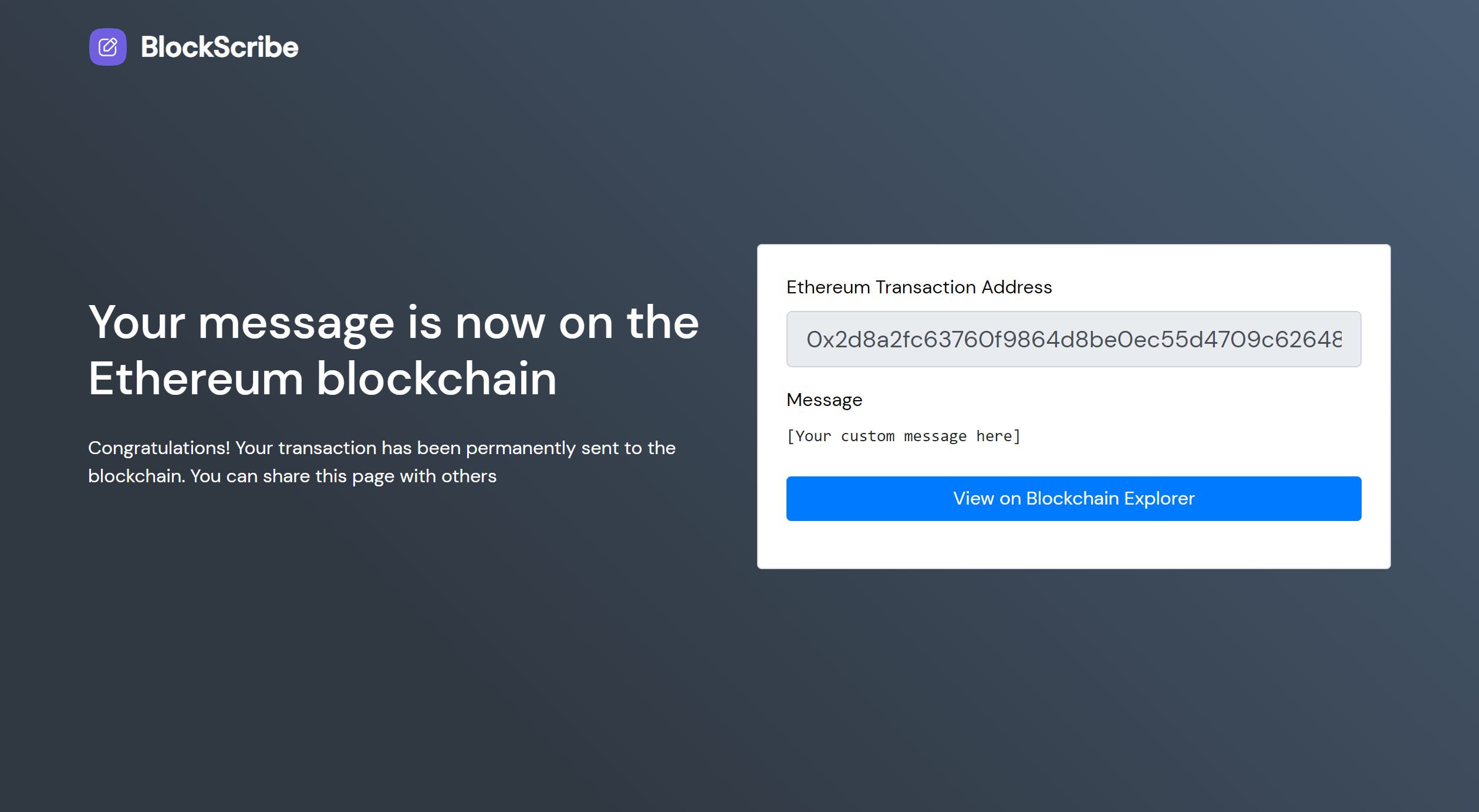
Task: Click the congratulations confirmation text
Action: [x=381, y=461]
